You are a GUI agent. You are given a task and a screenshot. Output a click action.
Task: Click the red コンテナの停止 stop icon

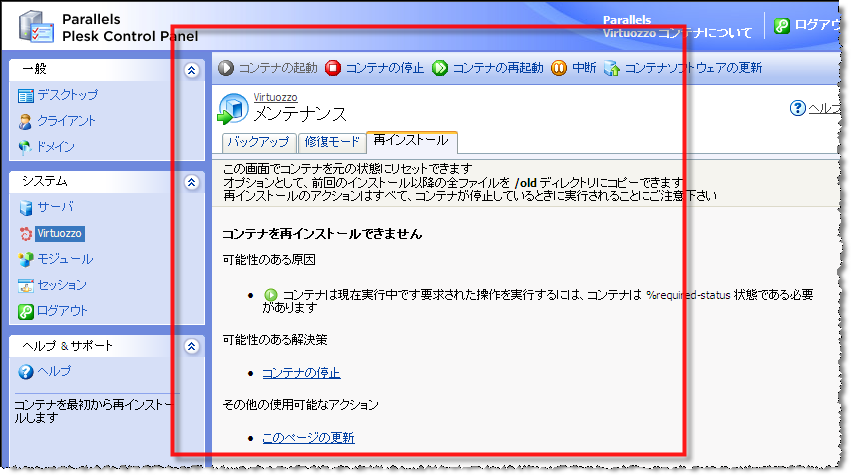click(333, 68)
